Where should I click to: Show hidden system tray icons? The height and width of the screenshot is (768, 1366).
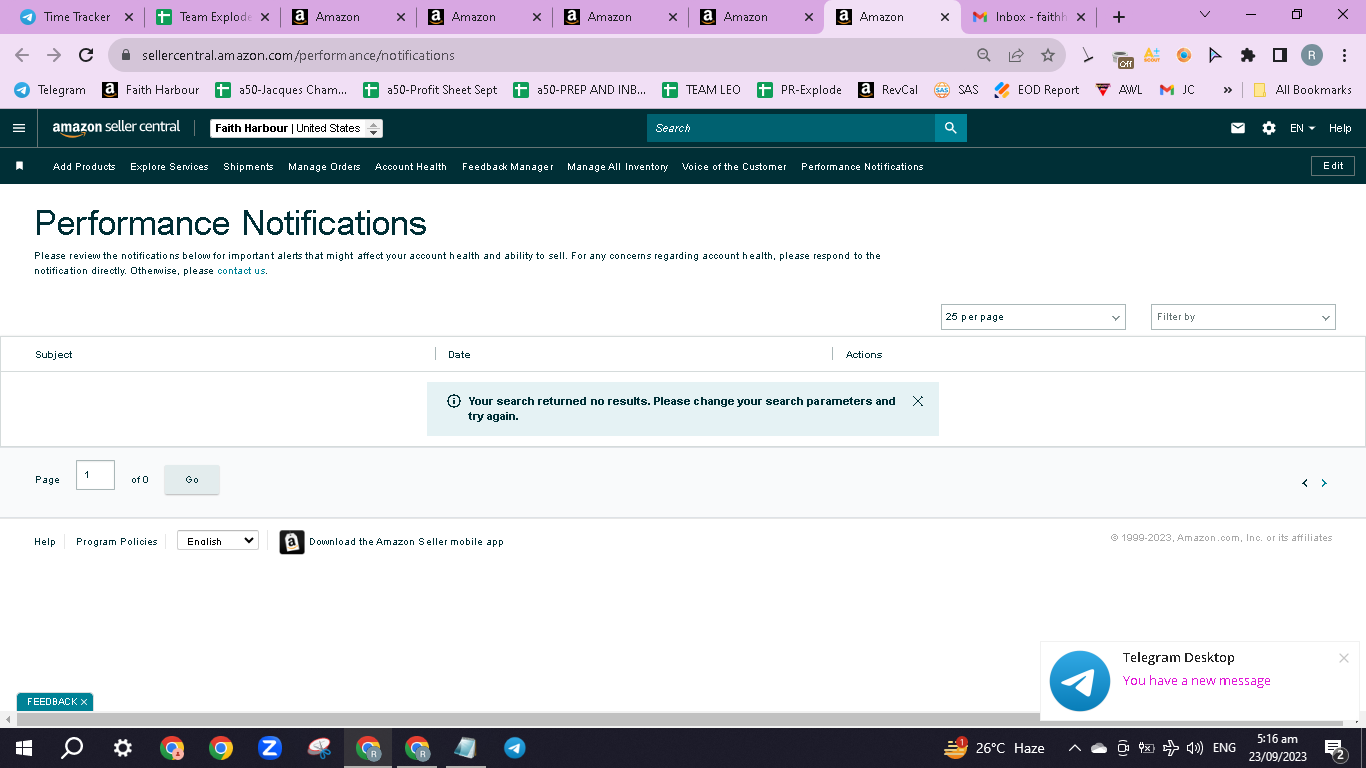pos(1075,748)
